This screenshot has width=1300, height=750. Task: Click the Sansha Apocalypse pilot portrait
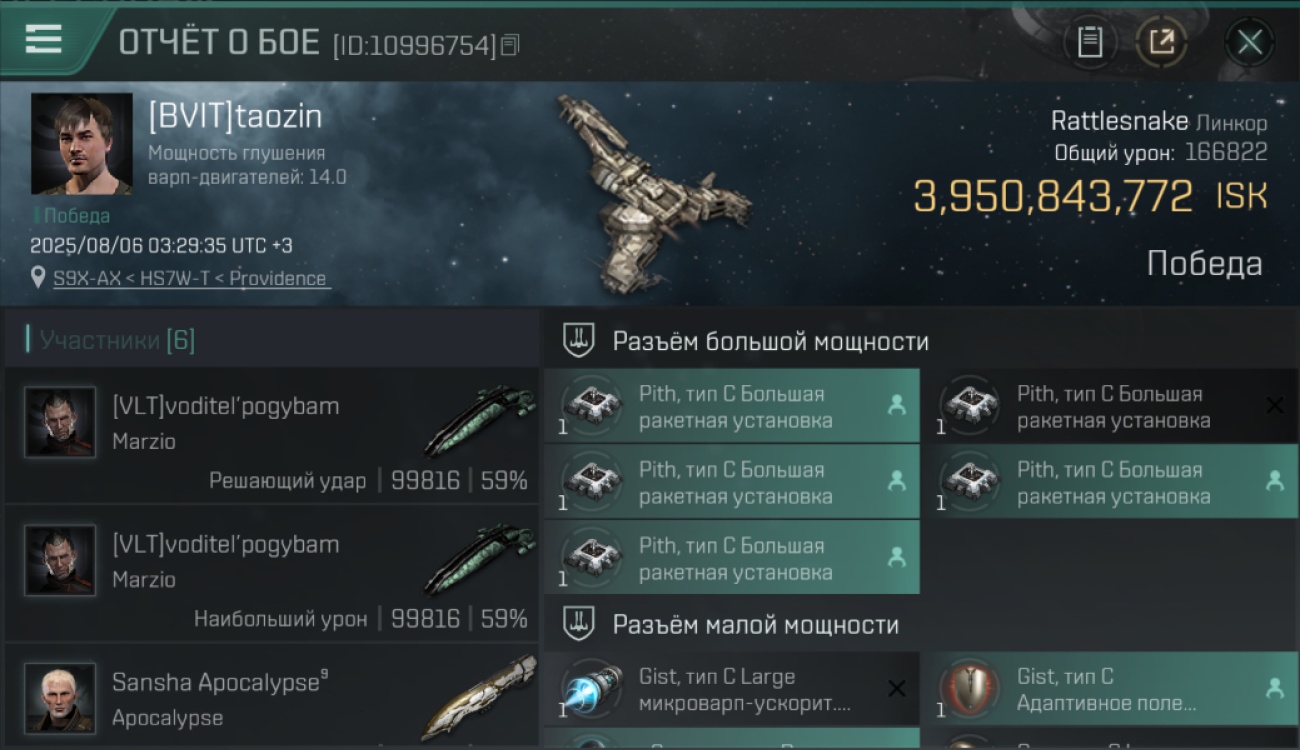click(60, 698)
